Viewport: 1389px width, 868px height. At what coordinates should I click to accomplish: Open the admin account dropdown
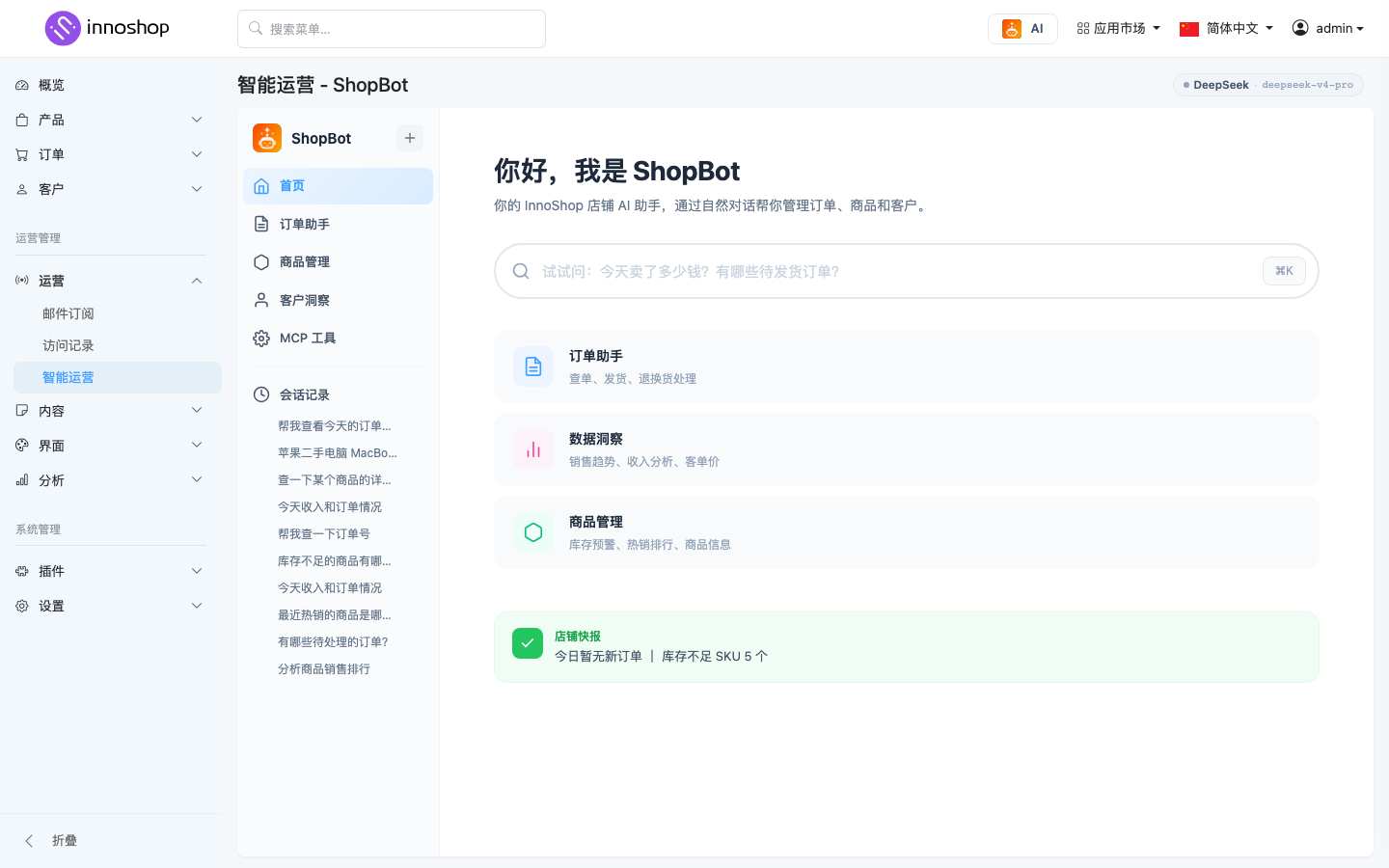pos(1328,29)
